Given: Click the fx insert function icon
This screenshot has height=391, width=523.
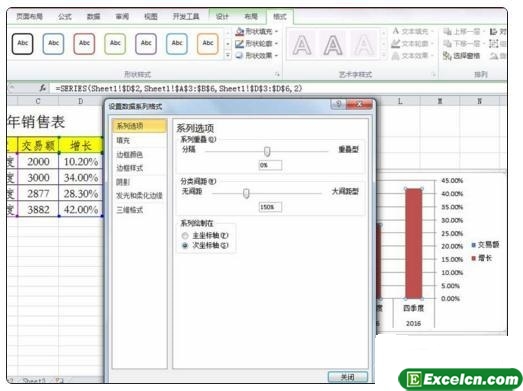Looking at the screenshot, I should 43,88.
